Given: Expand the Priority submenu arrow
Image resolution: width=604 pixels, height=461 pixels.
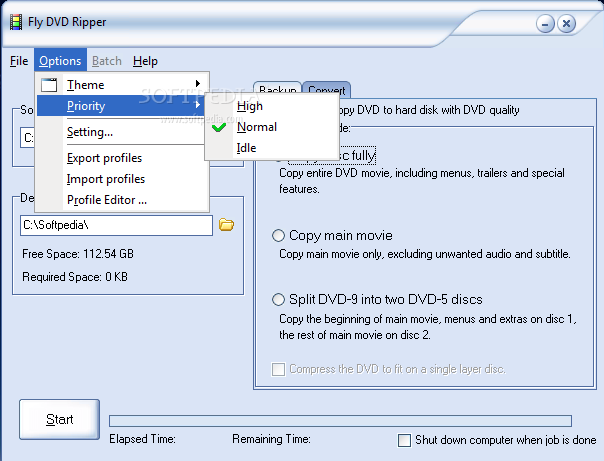Looking at the screenshot, I should [x=198, y=105].
